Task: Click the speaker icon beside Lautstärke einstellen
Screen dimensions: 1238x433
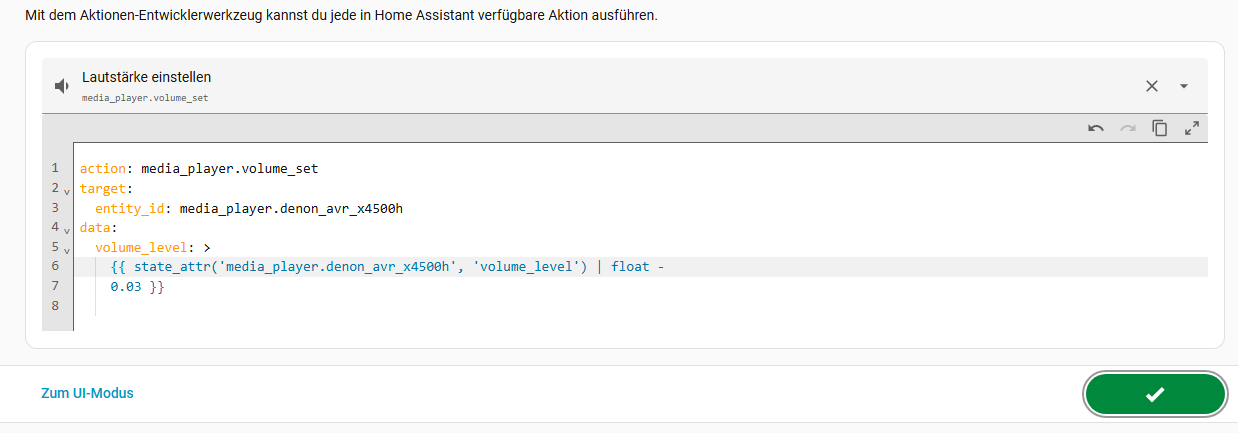Action: [x=61, y=86]
